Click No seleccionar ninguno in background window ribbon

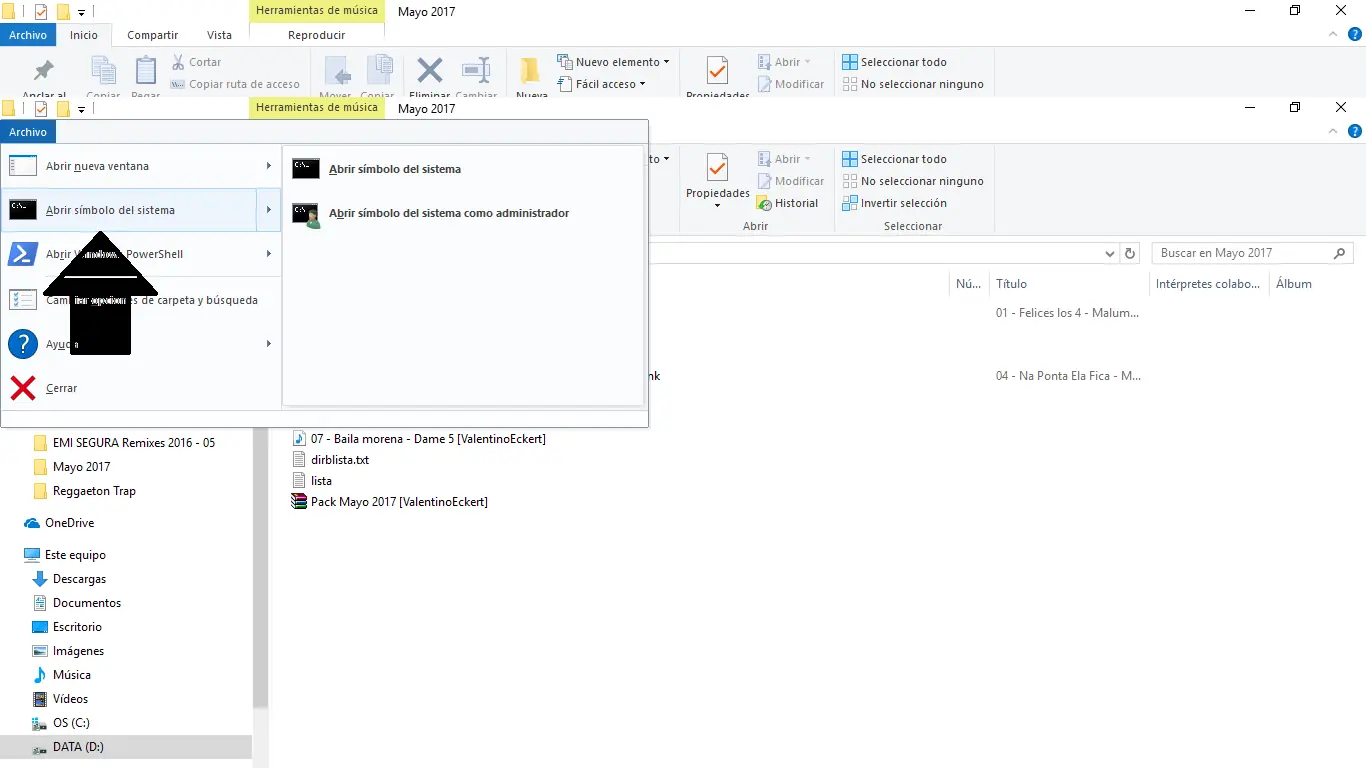click(x=912, y=84)
